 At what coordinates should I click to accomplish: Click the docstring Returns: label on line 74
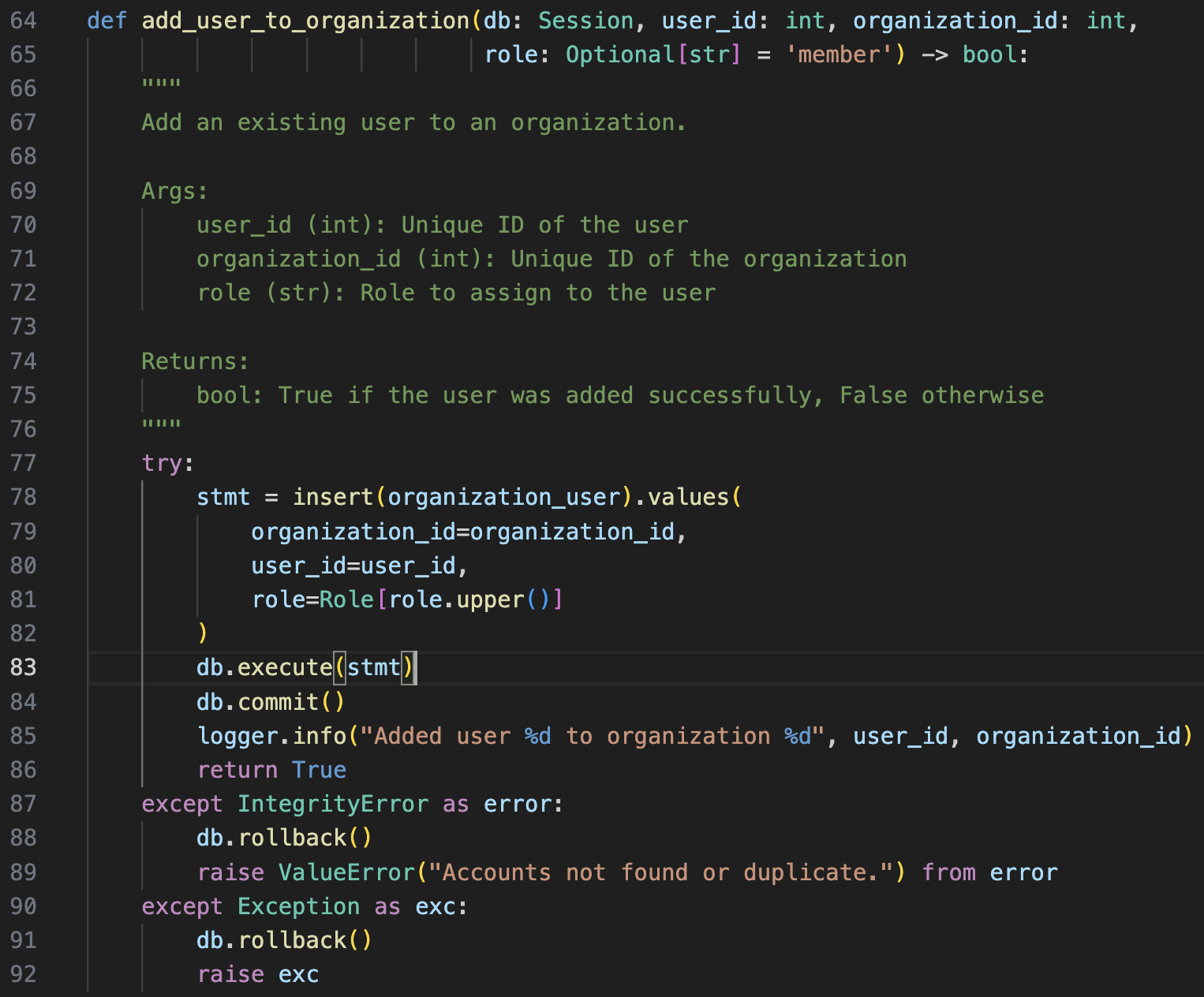[x=193, y=360]
